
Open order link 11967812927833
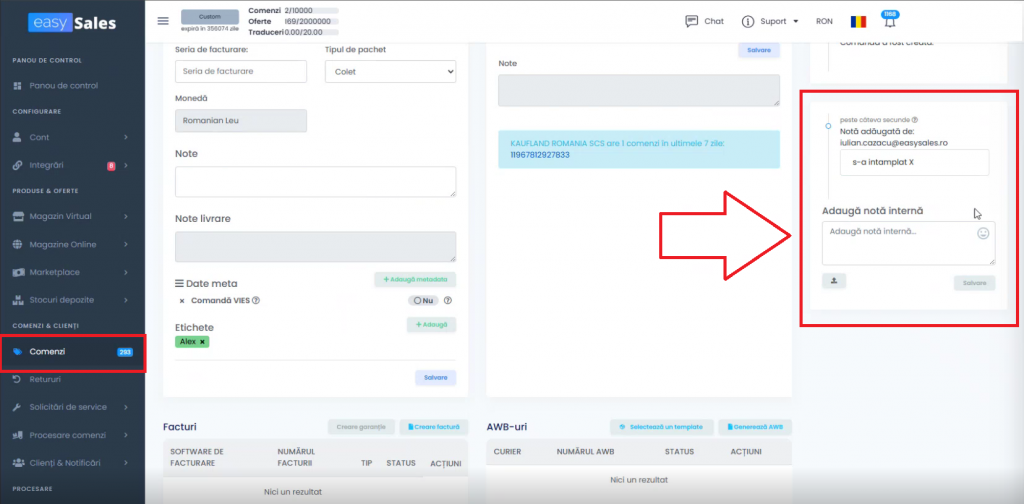point(540,155)
